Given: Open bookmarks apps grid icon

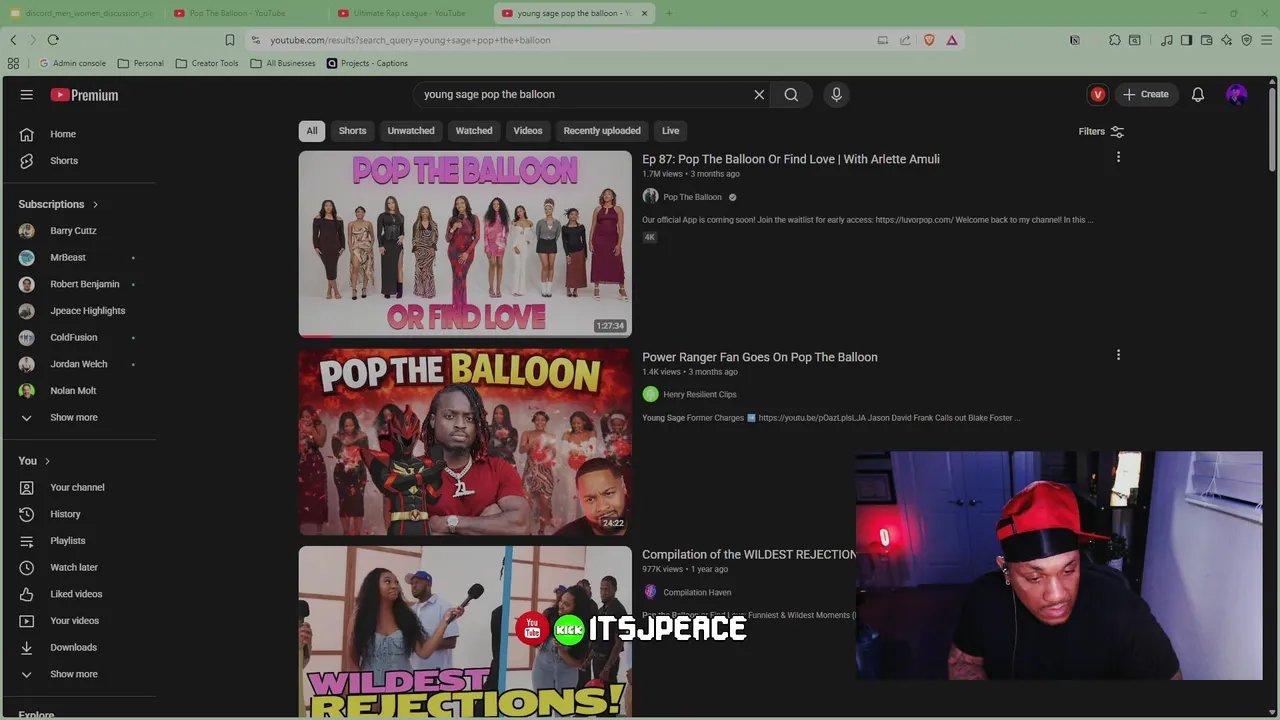Looking at the screenshot, I should tap(13, 63).
